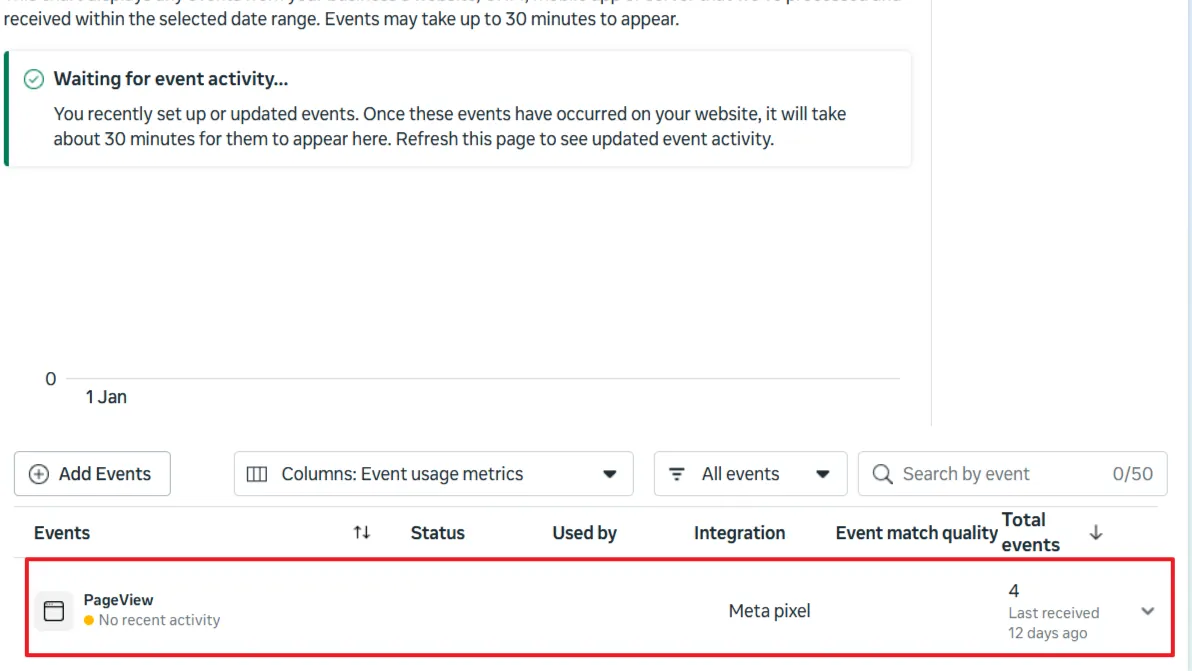Open the All events filter dropdown
Screen dimensions: 1192x671
tap(750, 473)
